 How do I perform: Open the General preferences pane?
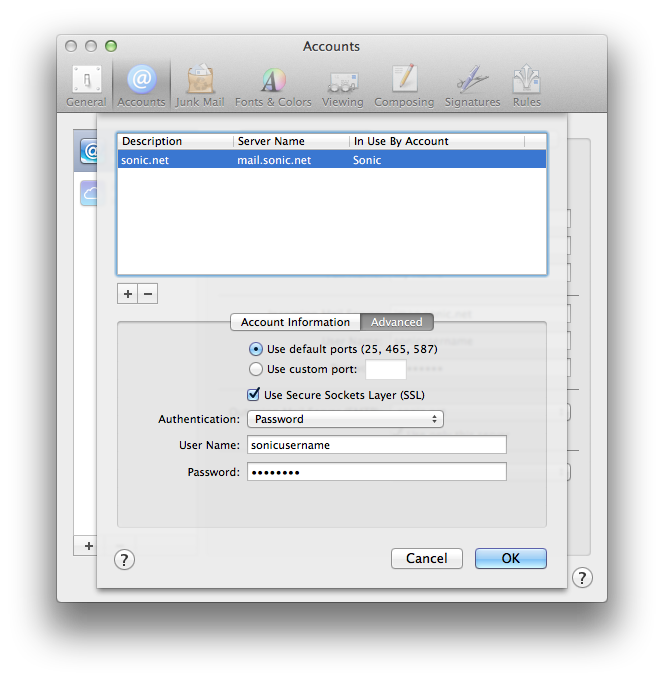coord(86,86)
